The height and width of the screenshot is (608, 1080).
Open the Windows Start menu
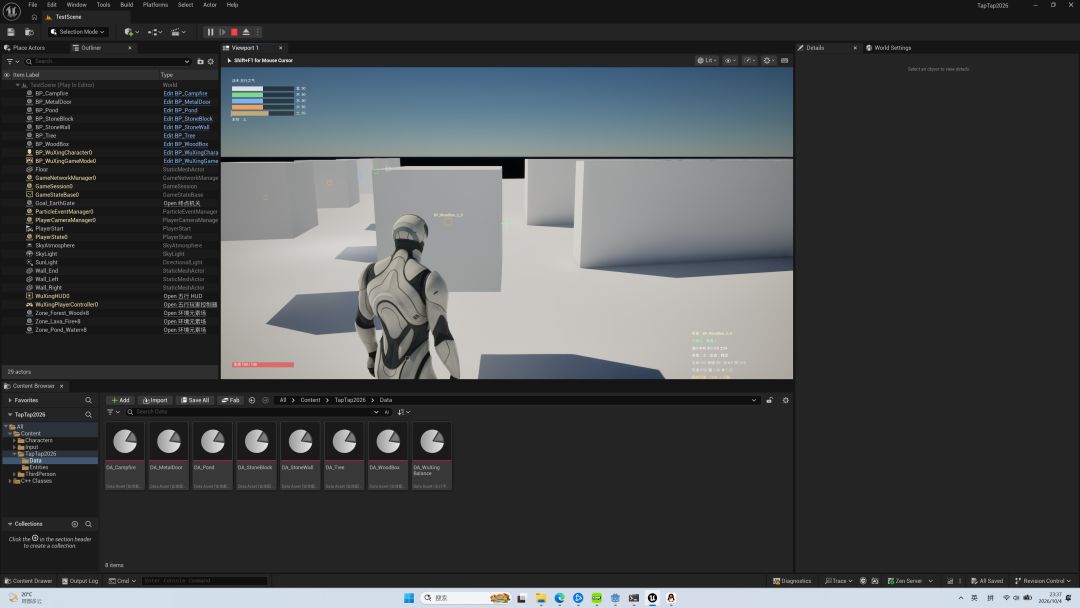pos(408,598)
